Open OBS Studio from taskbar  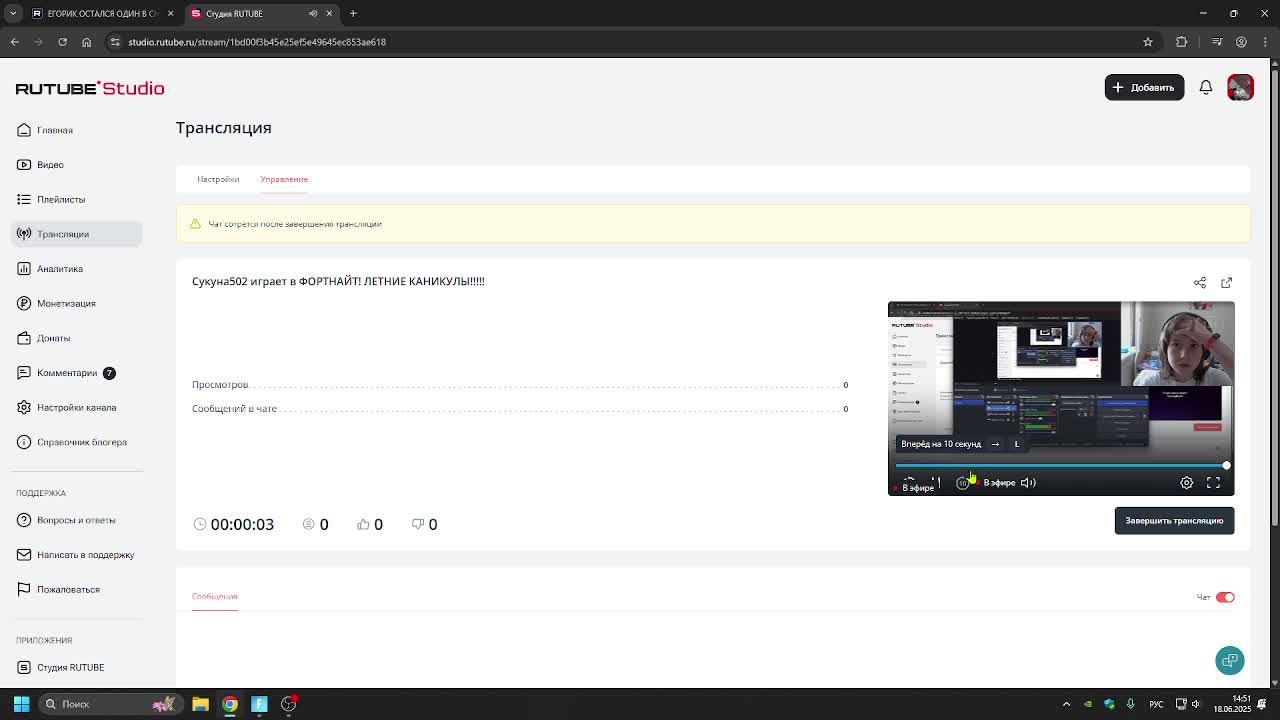tap(288, 704)
